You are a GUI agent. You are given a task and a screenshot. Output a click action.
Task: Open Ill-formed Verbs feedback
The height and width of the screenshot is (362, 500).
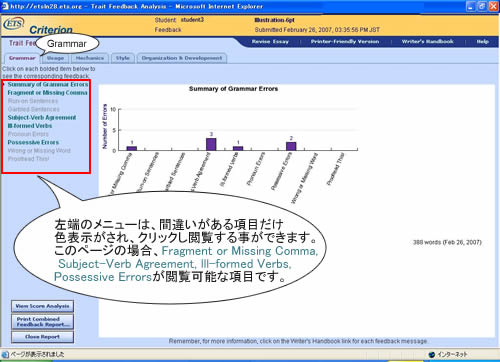click(30, 126)
